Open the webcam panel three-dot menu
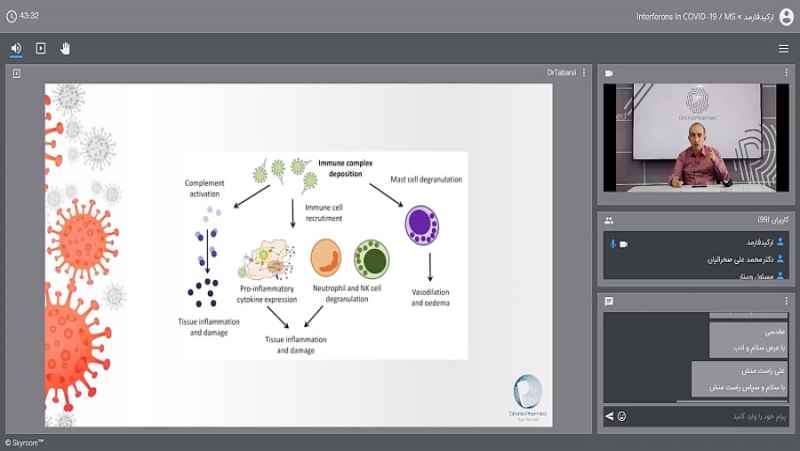 click(x=786, y=73)
